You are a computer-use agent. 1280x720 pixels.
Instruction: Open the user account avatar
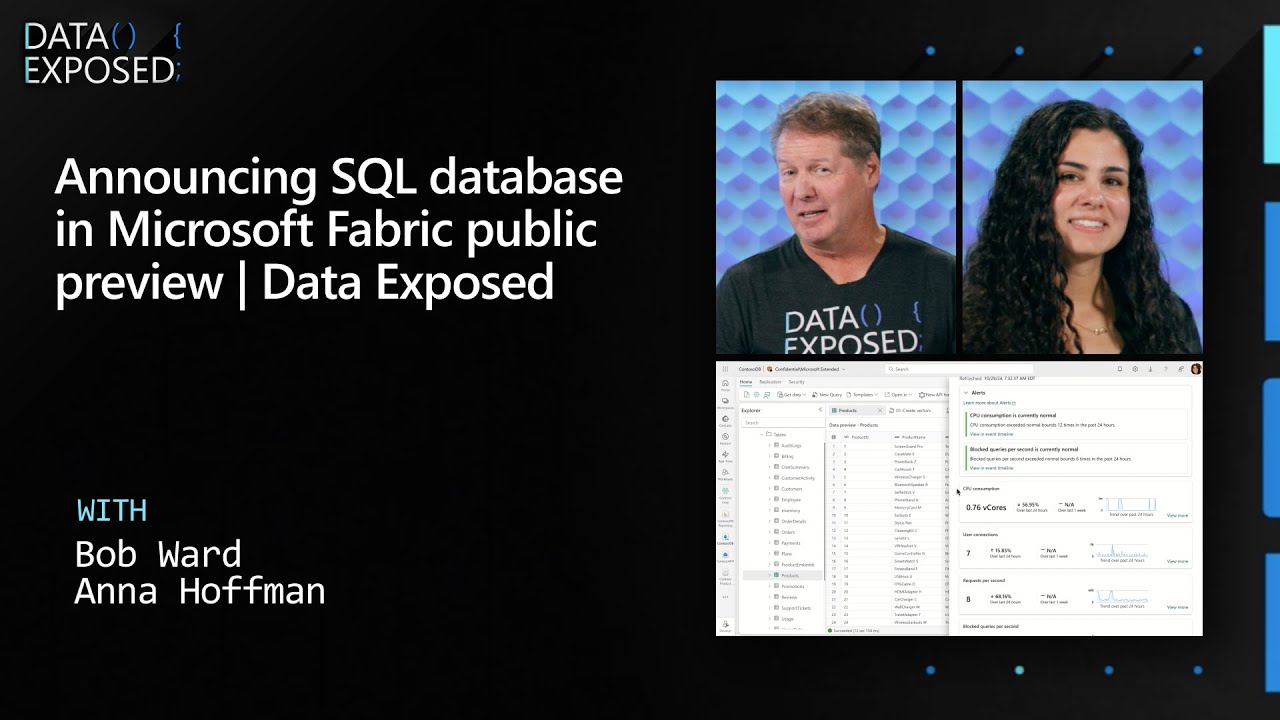[x=1196, y=369]
